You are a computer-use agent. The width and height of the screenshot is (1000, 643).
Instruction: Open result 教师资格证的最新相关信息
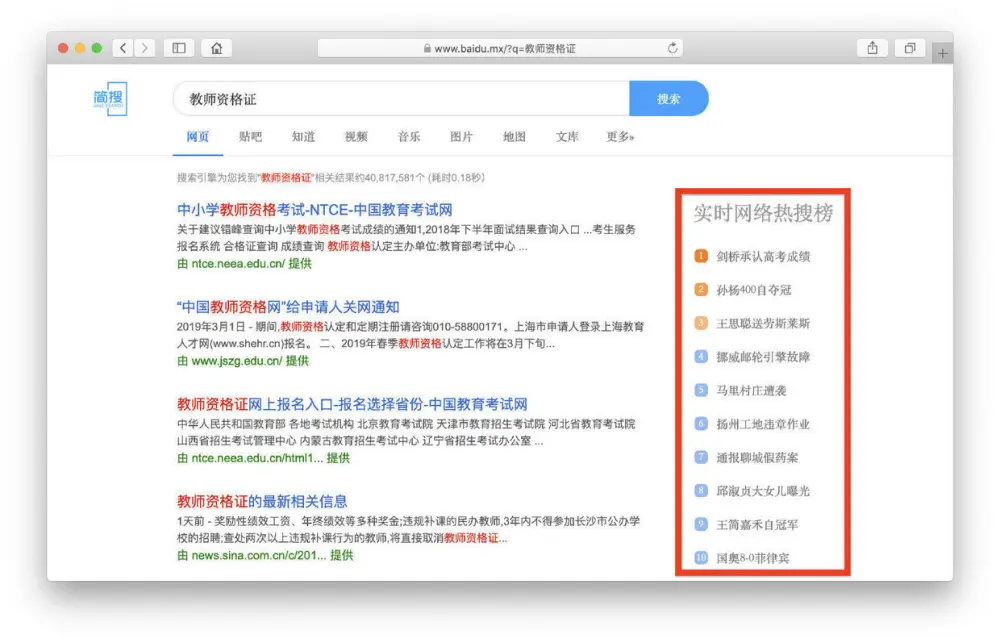click(262, 501)
